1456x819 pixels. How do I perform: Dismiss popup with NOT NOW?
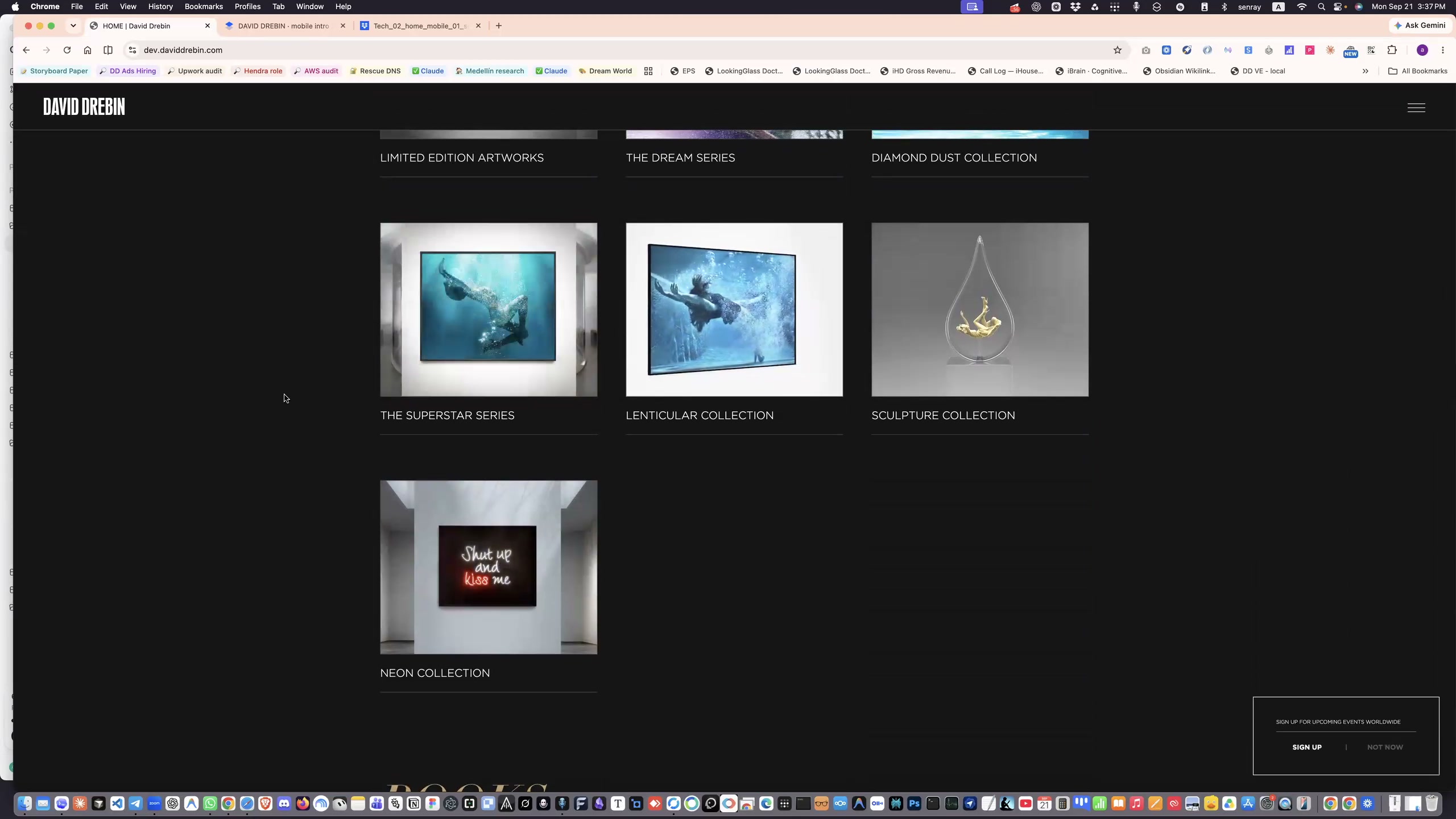tap(1385, 747)
